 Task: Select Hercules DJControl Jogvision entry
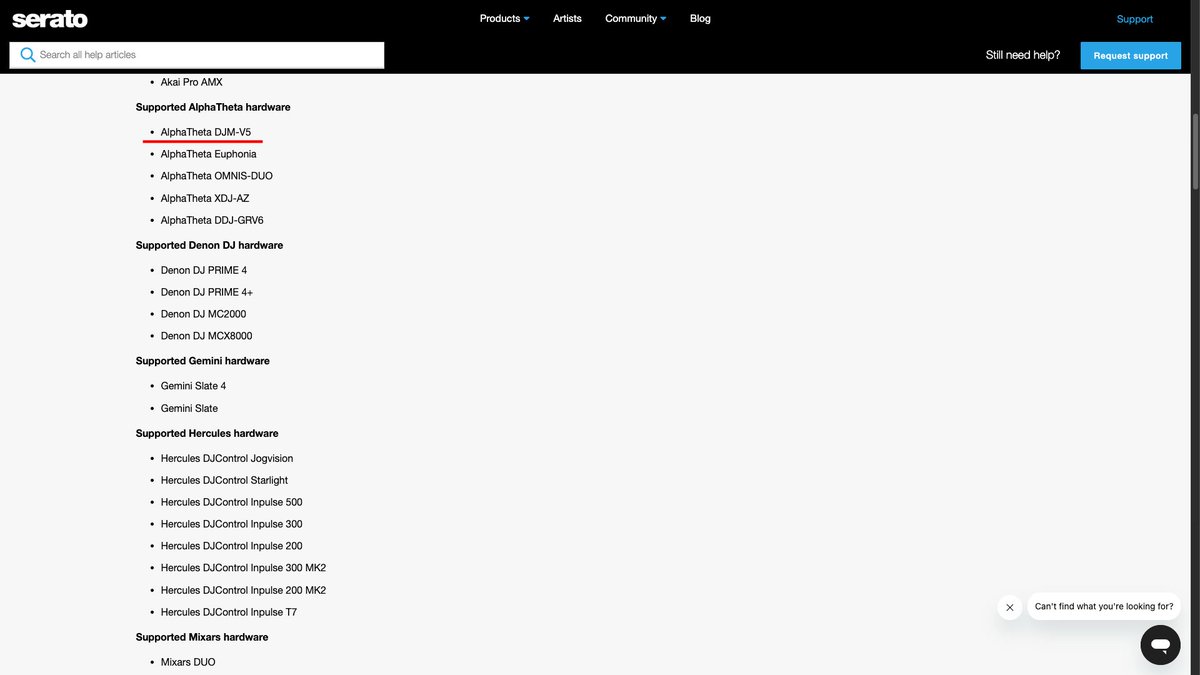click(x=227, y=458)
